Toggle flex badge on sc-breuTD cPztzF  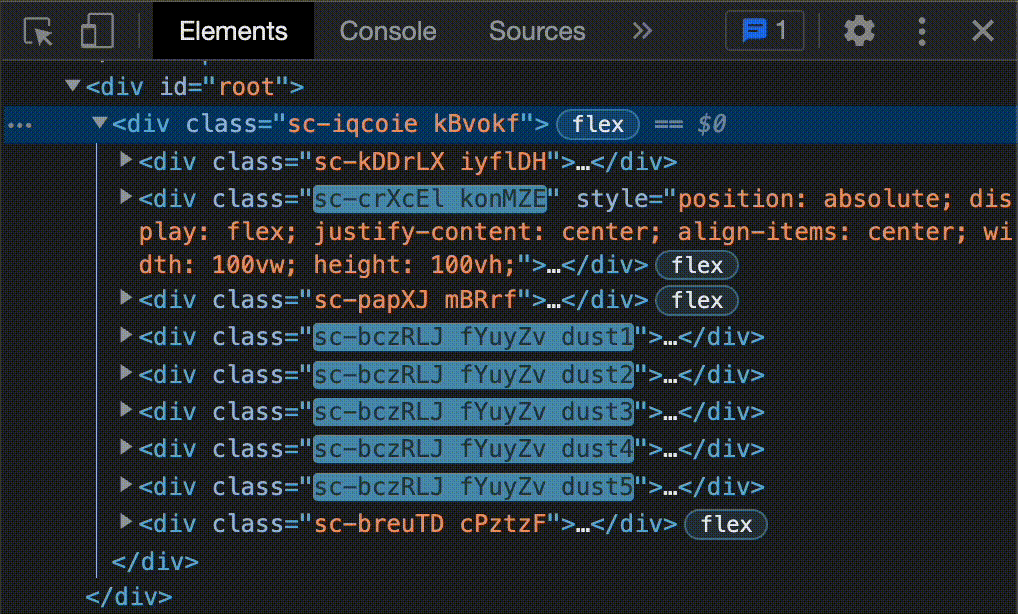[726, 524]
